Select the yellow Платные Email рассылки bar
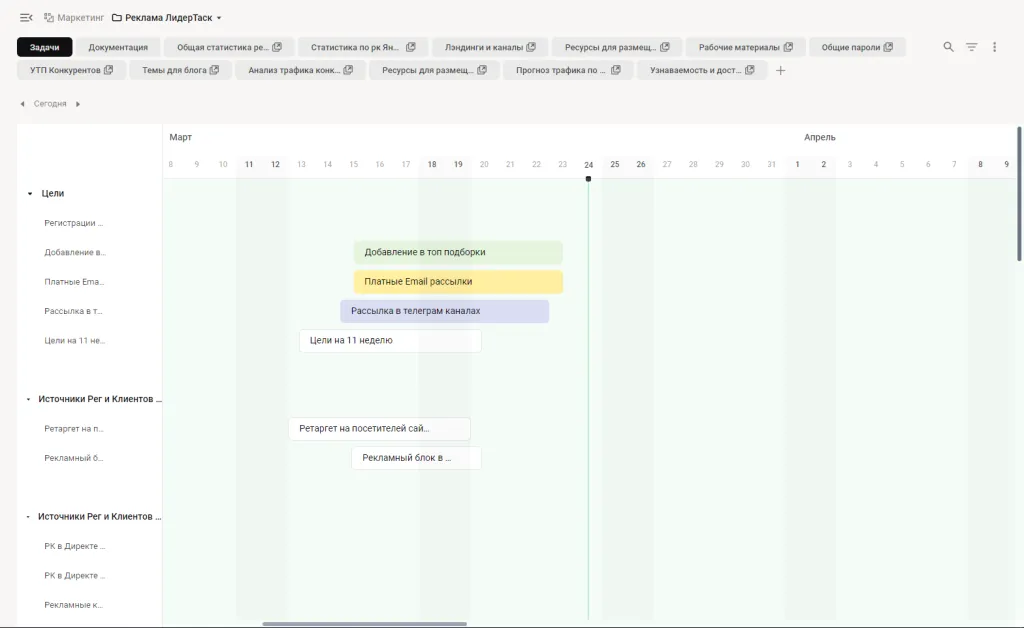The width and height of the screenshot is (1024, 628). coord(458,282)
